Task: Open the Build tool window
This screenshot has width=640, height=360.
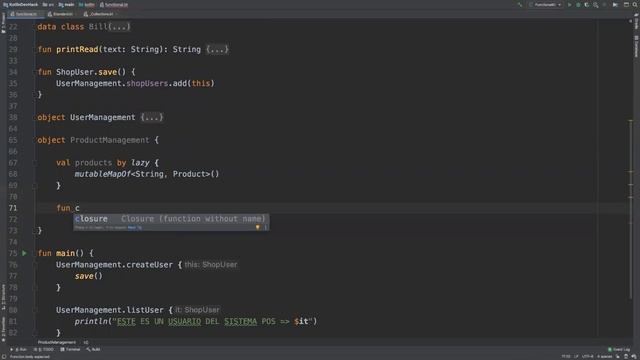Action: [x=93, y=349]
